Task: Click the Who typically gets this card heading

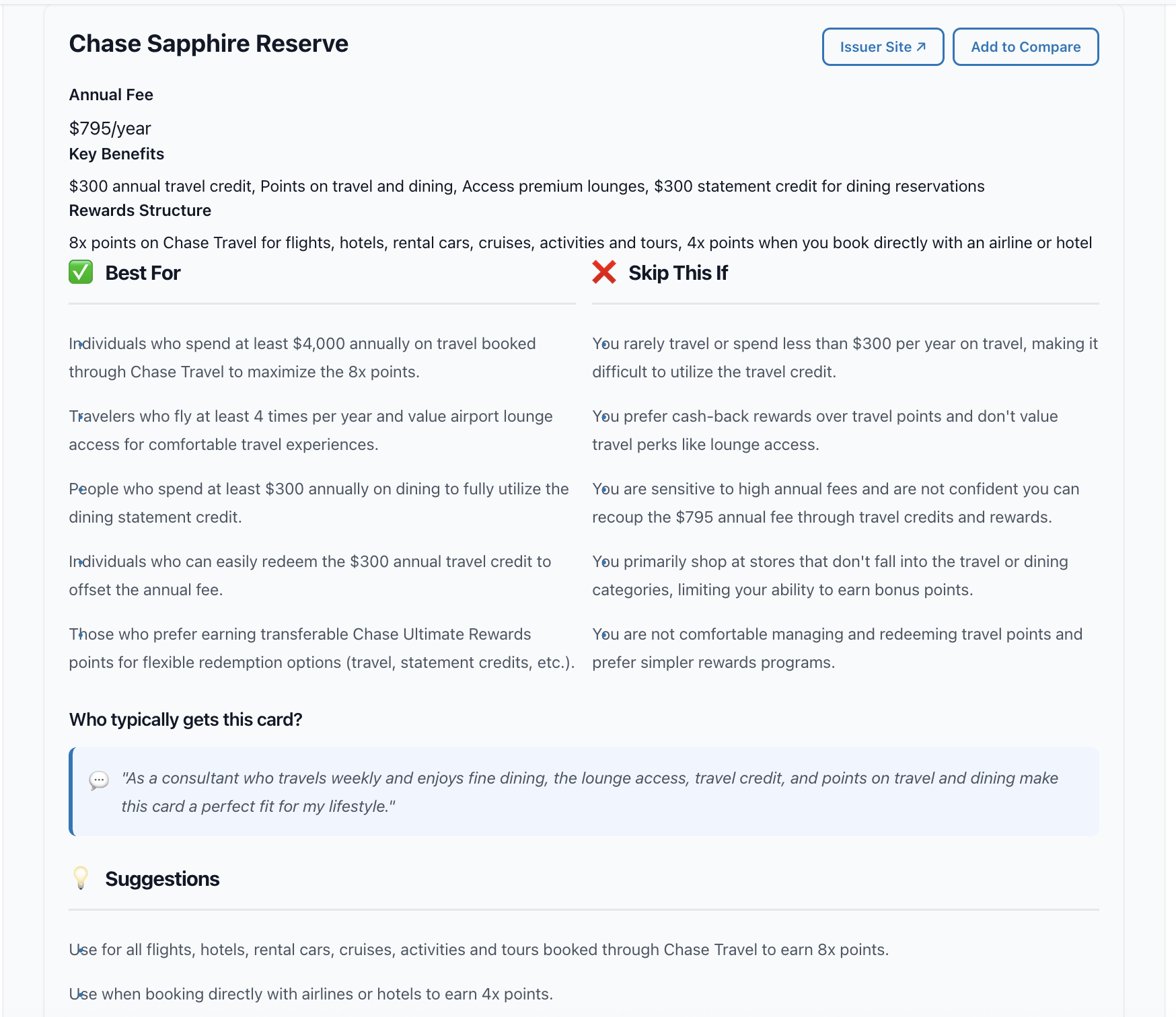Action: point(186,719)
